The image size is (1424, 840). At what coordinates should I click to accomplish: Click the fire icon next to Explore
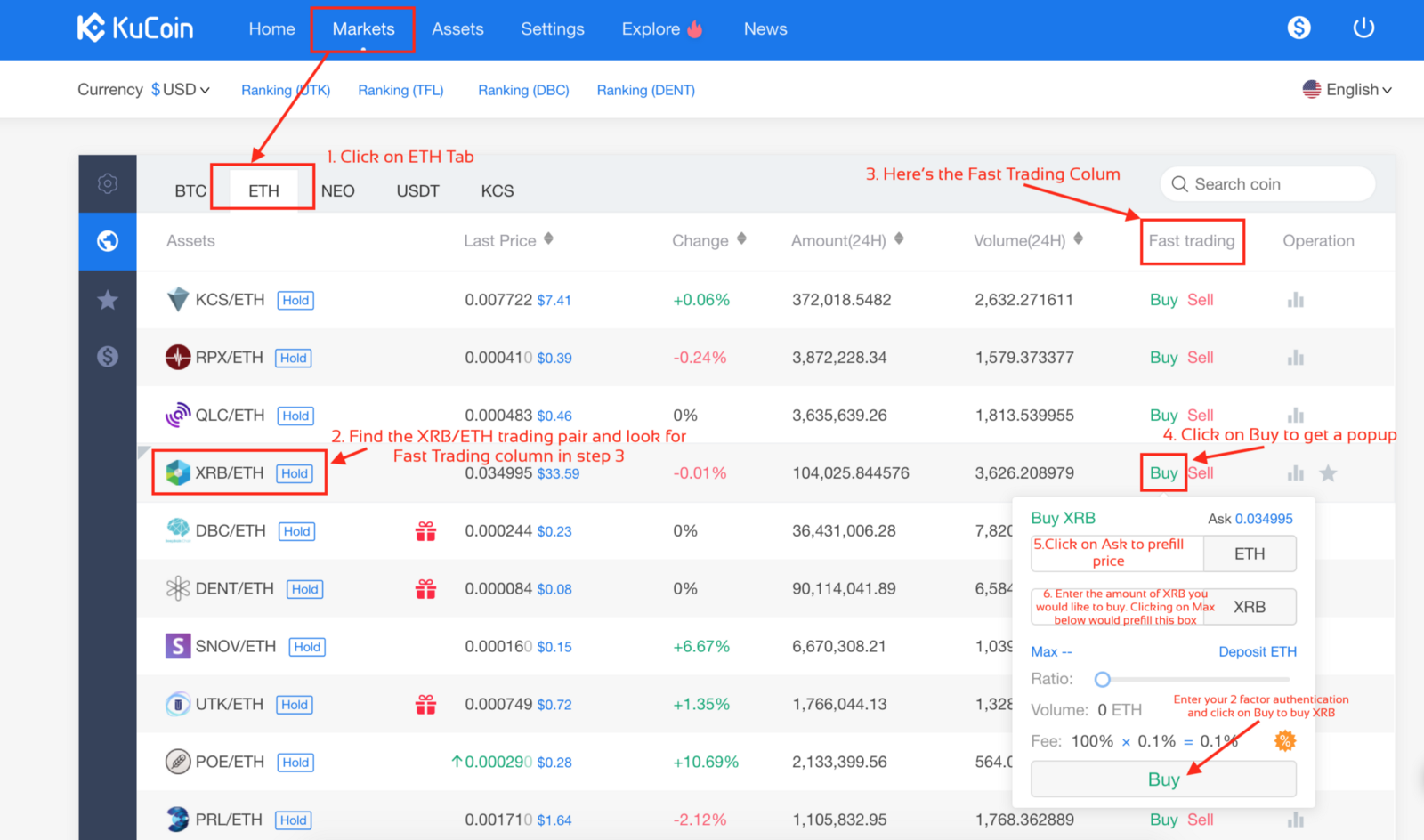(x=695, y=29)
